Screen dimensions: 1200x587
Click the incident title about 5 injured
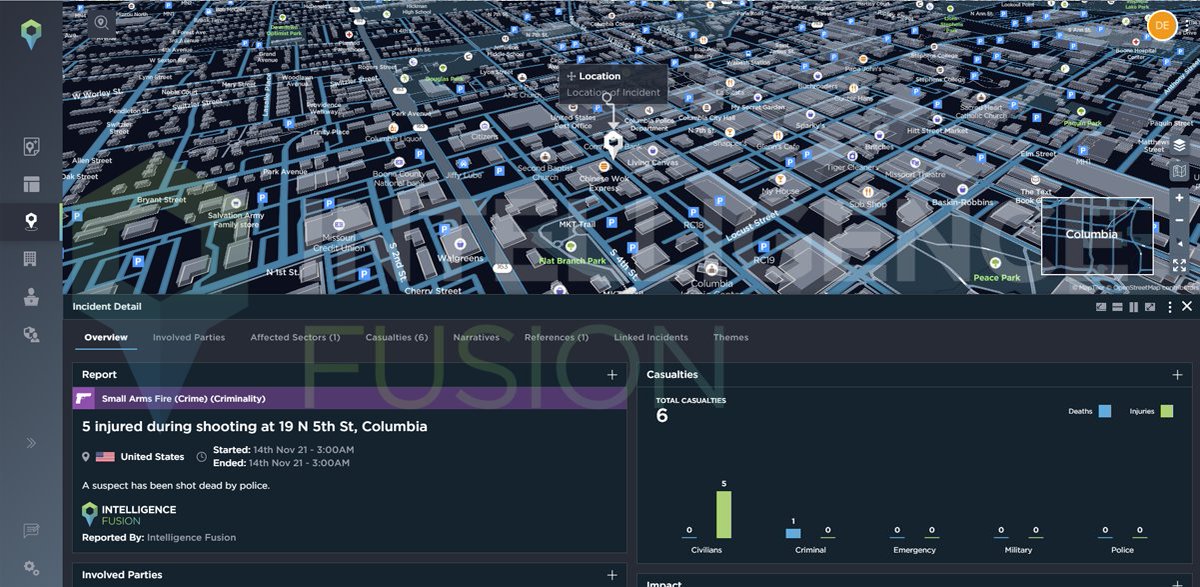pyautogui.click(x=255, y=426)
